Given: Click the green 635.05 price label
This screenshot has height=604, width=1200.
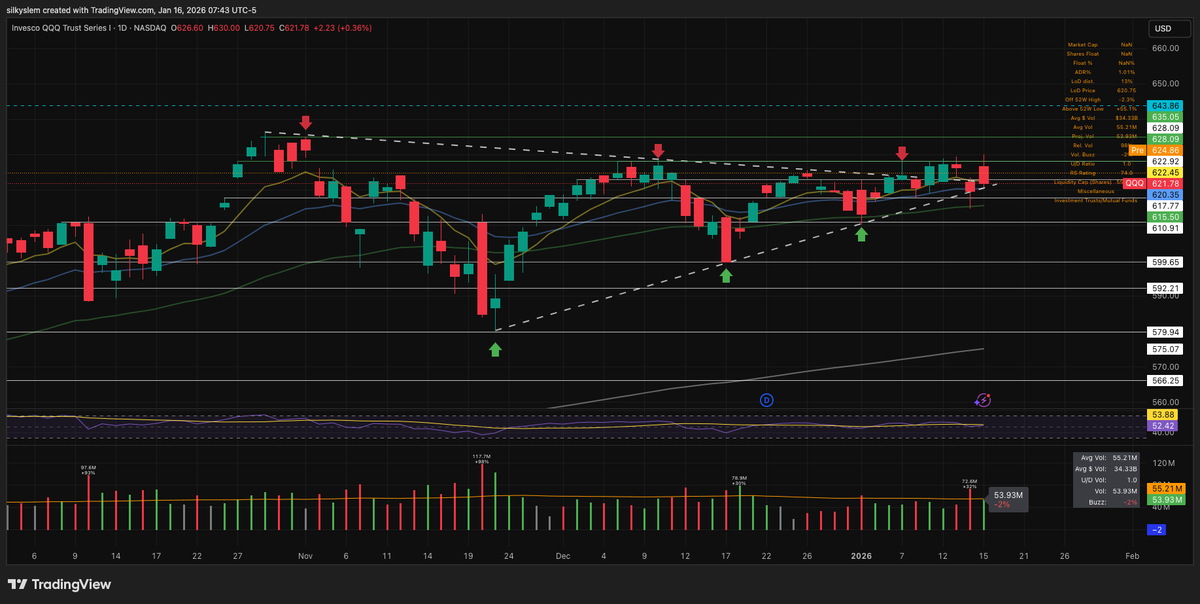Looking at the screenshot, I should pos(1167,116).
